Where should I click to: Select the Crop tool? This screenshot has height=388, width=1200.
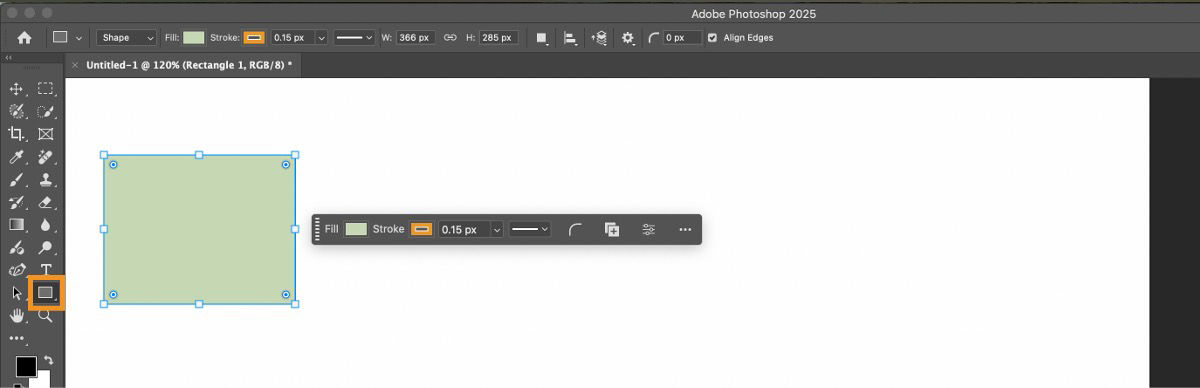click(16, 134)
